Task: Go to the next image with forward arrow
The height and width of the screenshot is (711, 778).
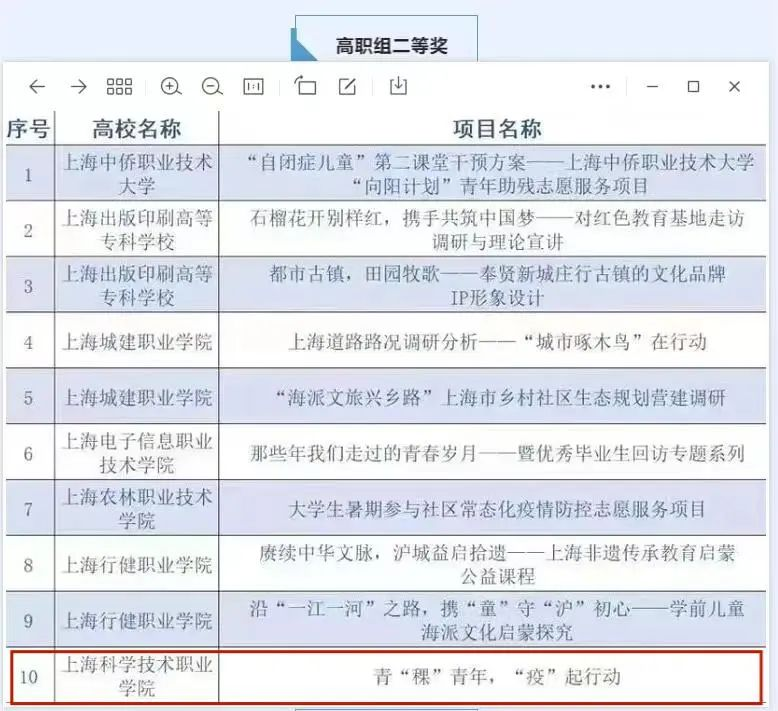Action: coord(78,87)
